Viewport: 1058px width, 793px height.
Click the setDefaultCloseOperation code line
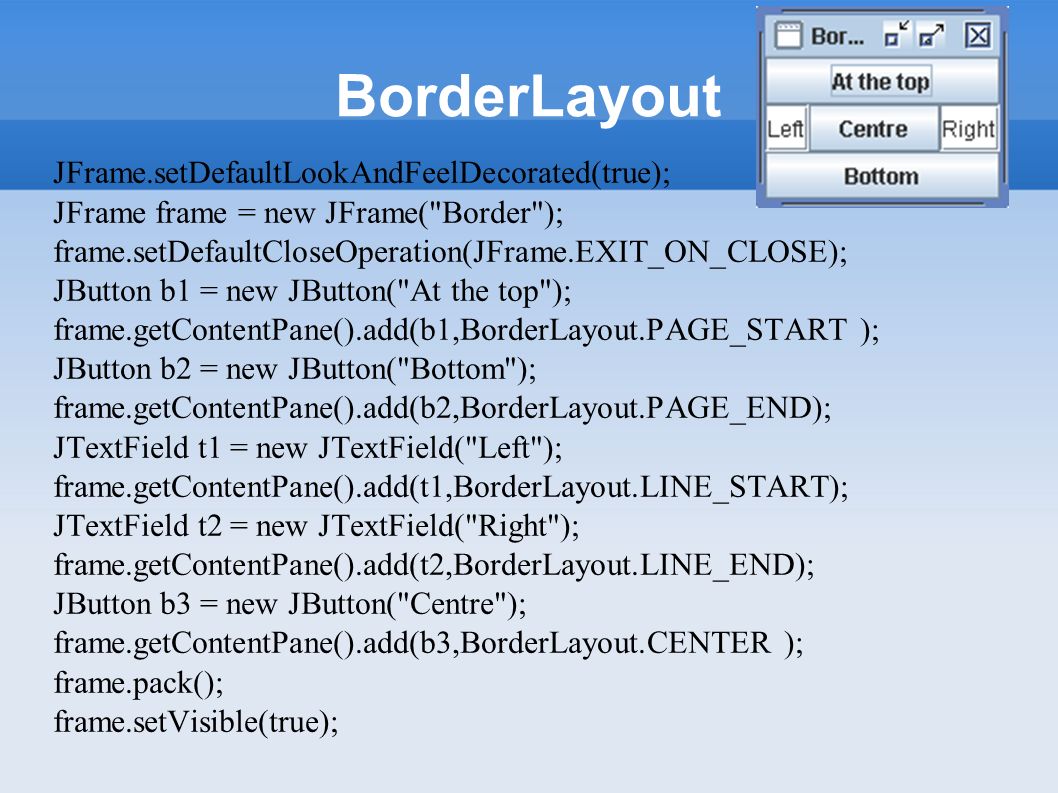tap(450, 252)
